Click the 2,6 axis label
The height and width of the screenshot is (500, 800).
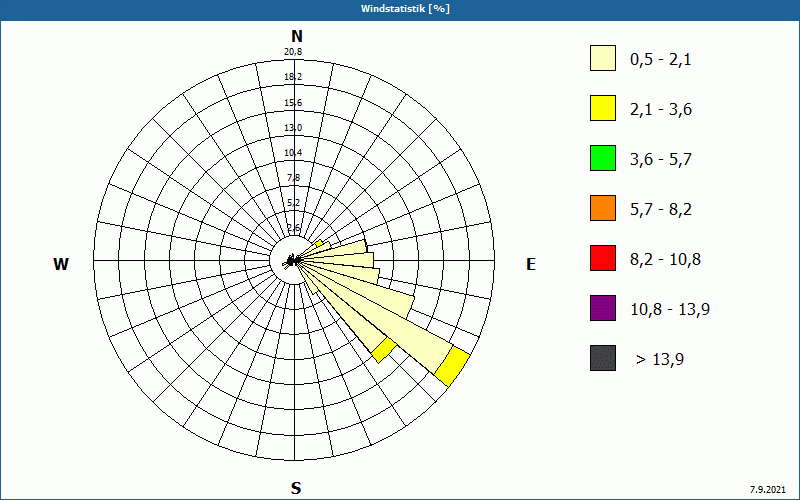pos(294,228)
